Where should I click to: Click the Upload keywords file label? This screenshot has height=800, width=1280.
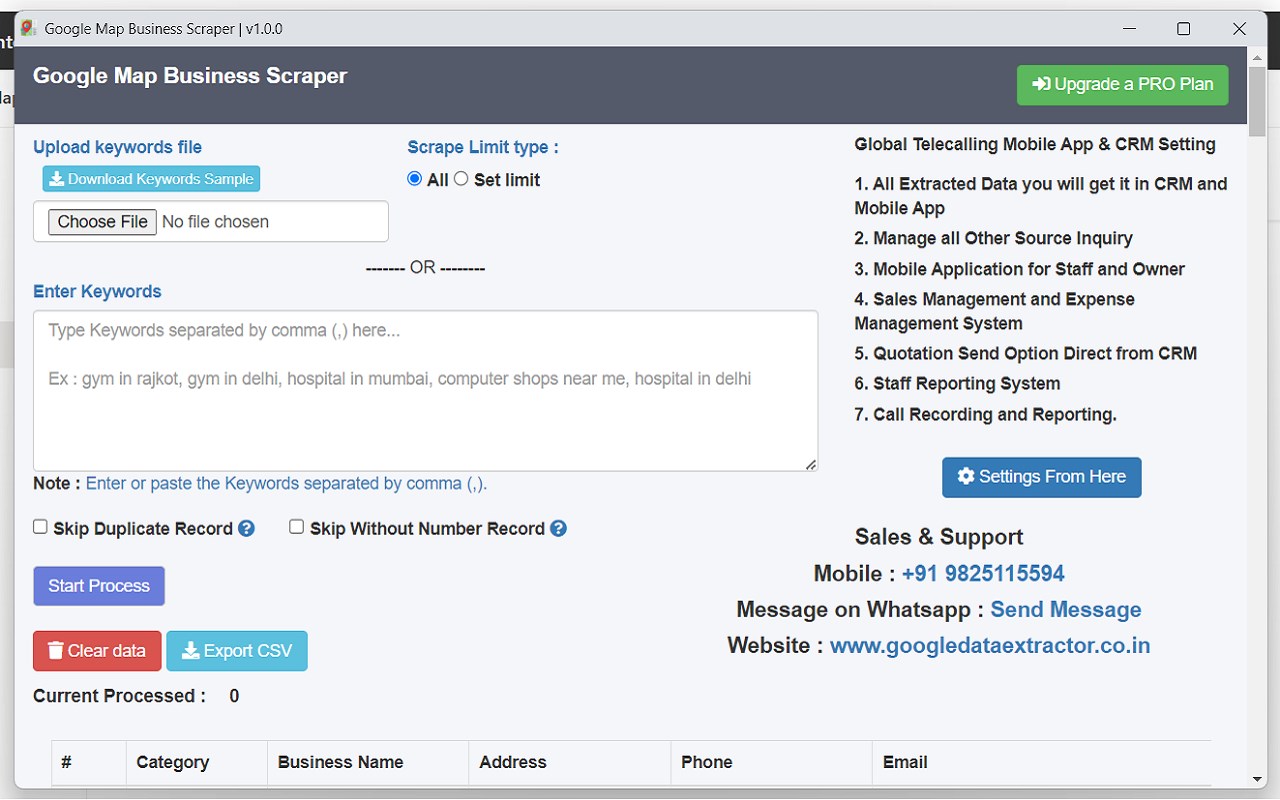(x=117, y=147)
